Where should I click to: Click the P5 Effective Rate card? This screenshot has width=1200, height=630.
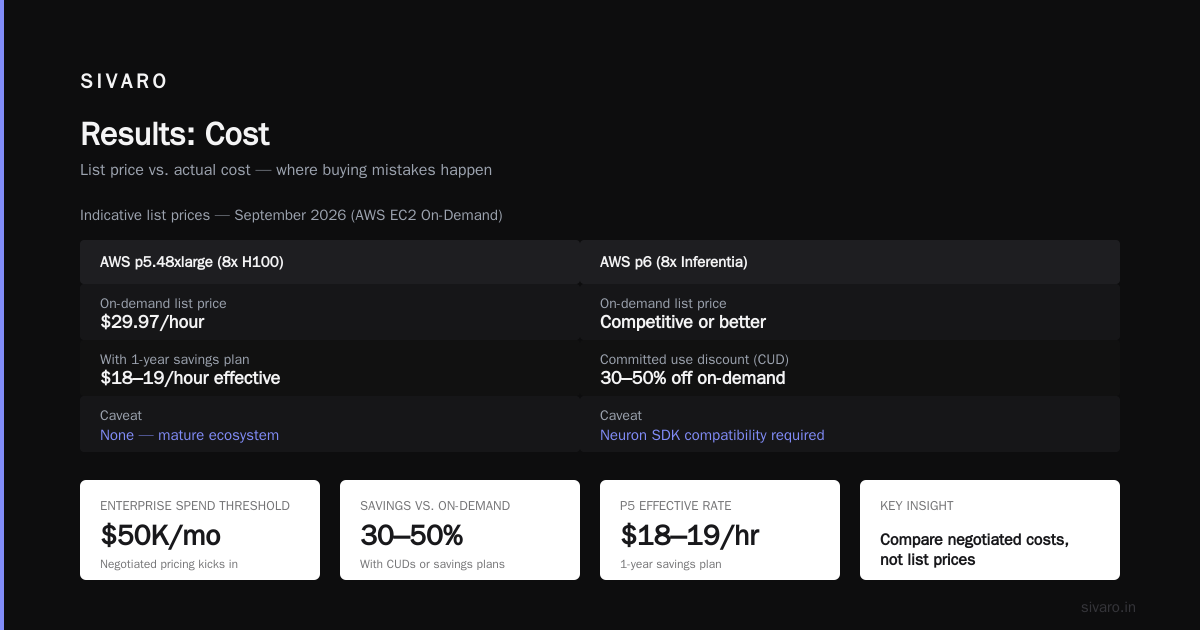pyautogui.click(x=720, y=530)
